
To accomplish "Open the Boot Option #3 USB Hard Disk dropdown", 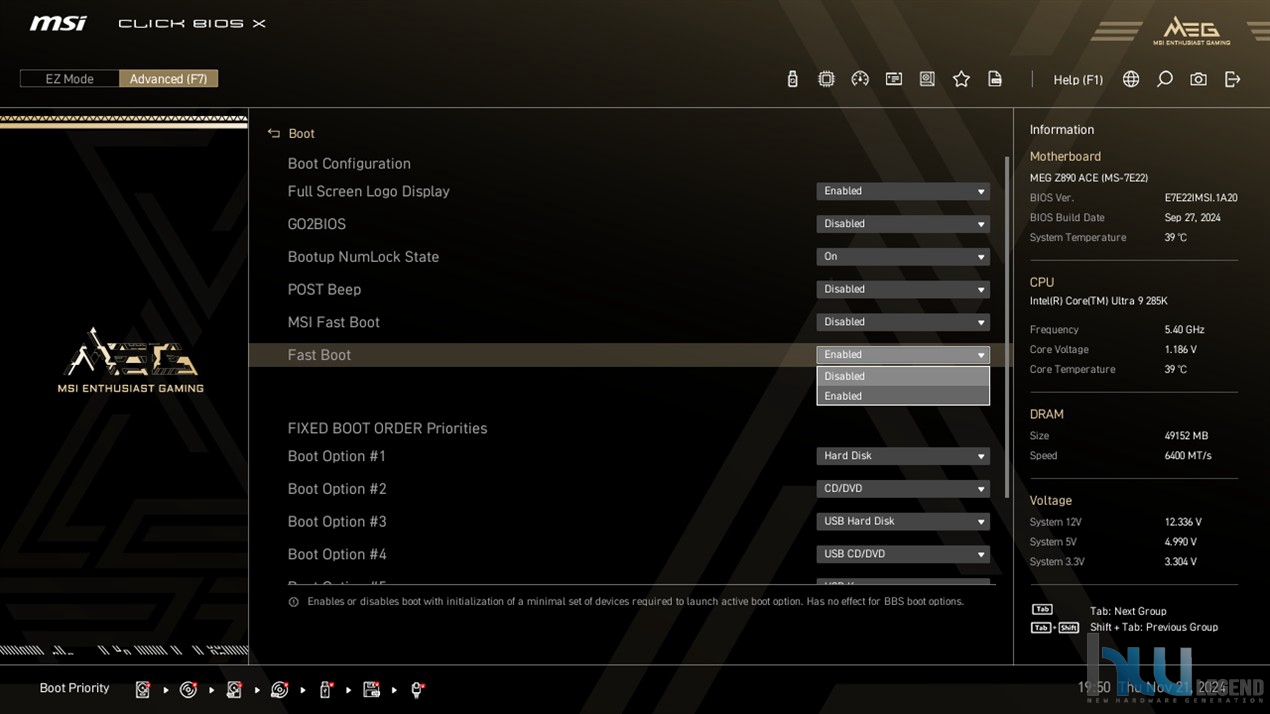I will click(x=903, y=521).
